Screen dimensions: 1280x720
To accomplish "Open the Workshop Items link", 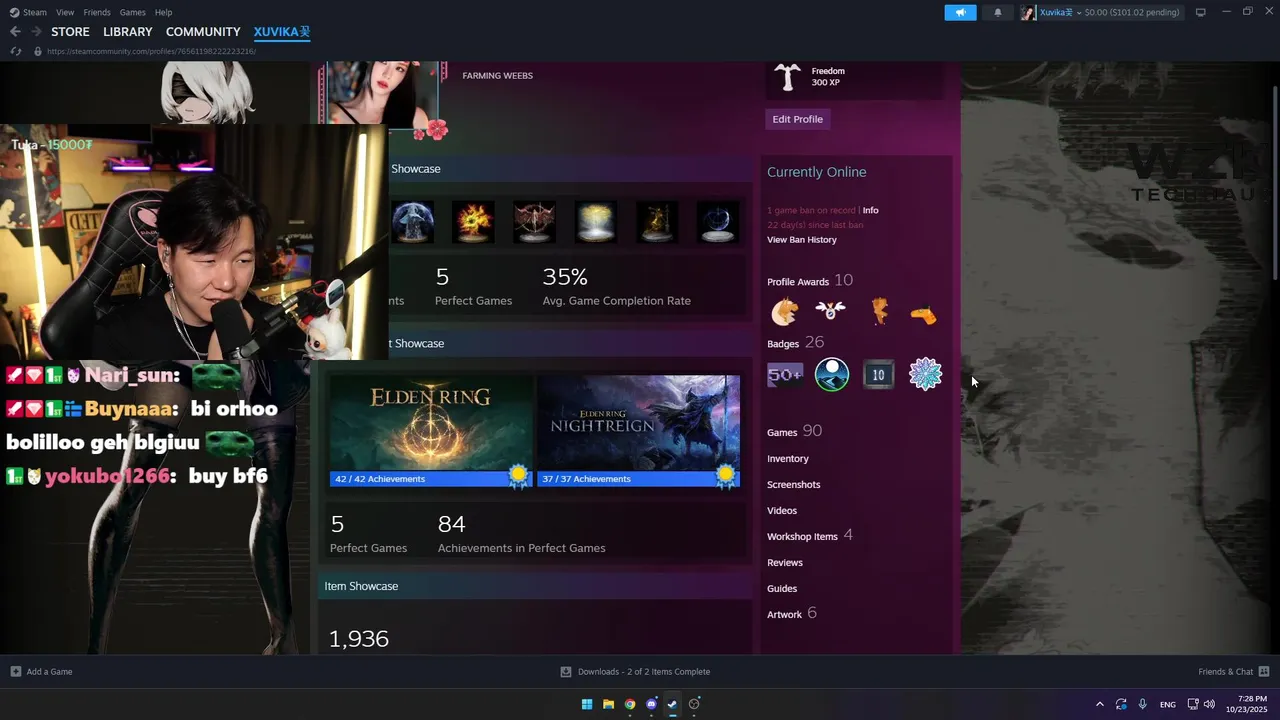I will tap(810, 536).
